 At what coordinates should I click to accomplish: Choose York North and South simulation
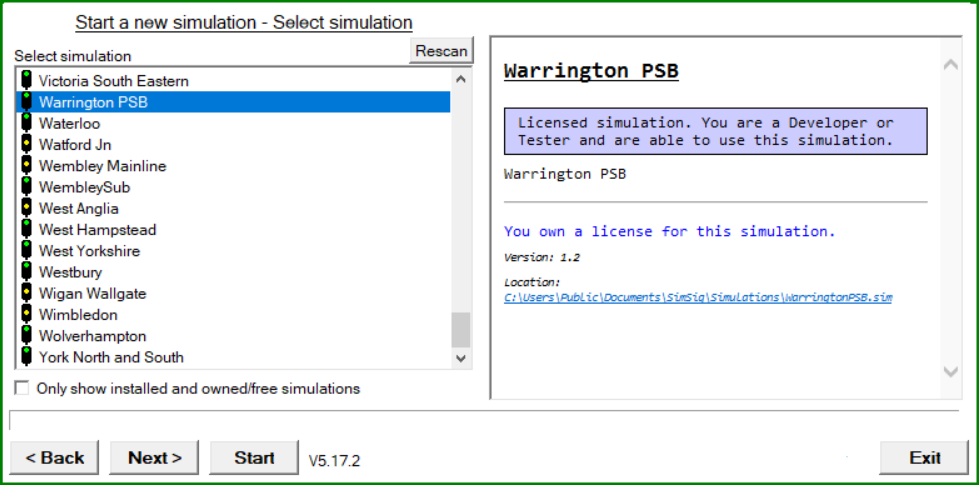click(233, 356)
